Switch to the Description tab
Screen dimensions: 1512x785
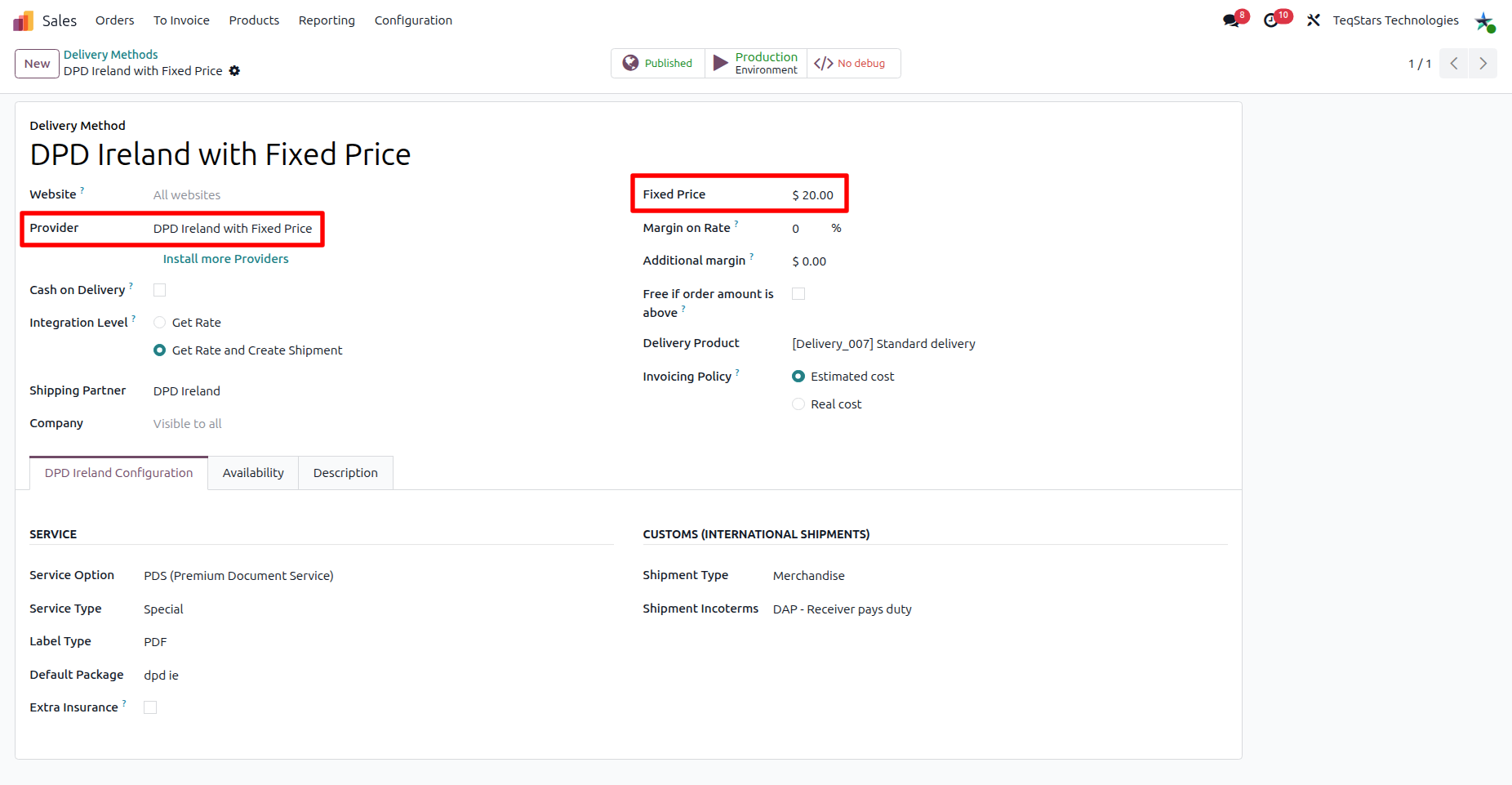pos(345,473)
